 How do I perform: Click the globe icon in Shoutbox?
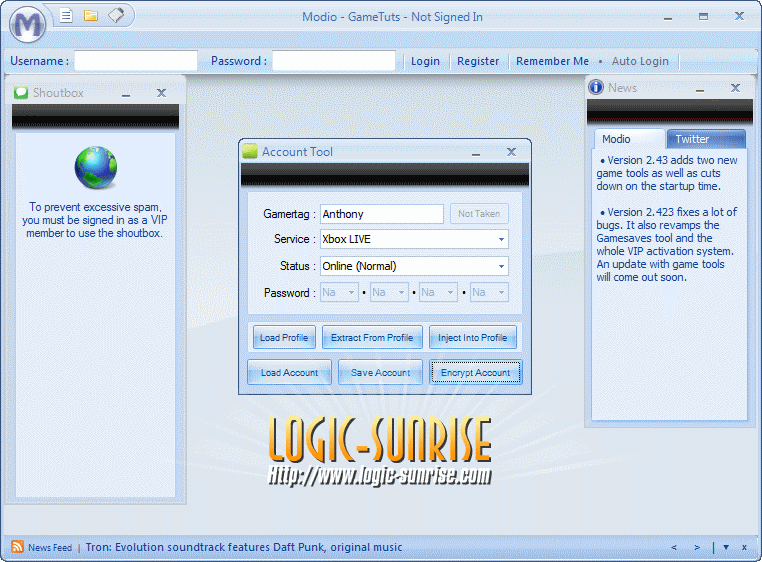tap(96, 167)
